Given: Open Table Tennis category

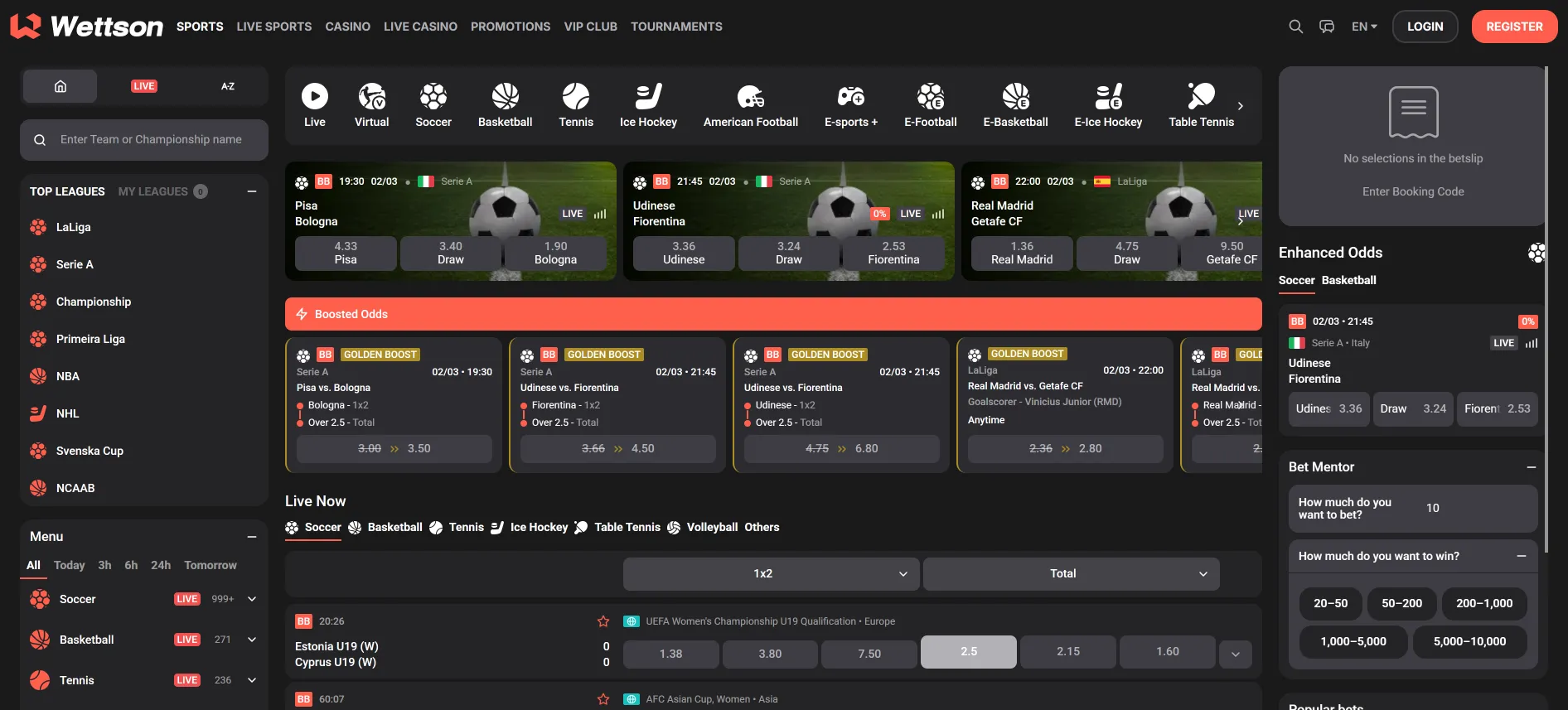Looking at the screenshot, I should [x=1201, y=105].
